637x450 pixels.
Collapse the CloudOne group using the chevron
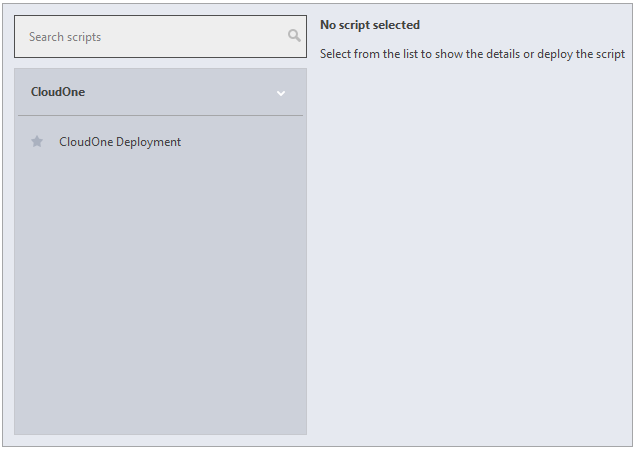281,93
